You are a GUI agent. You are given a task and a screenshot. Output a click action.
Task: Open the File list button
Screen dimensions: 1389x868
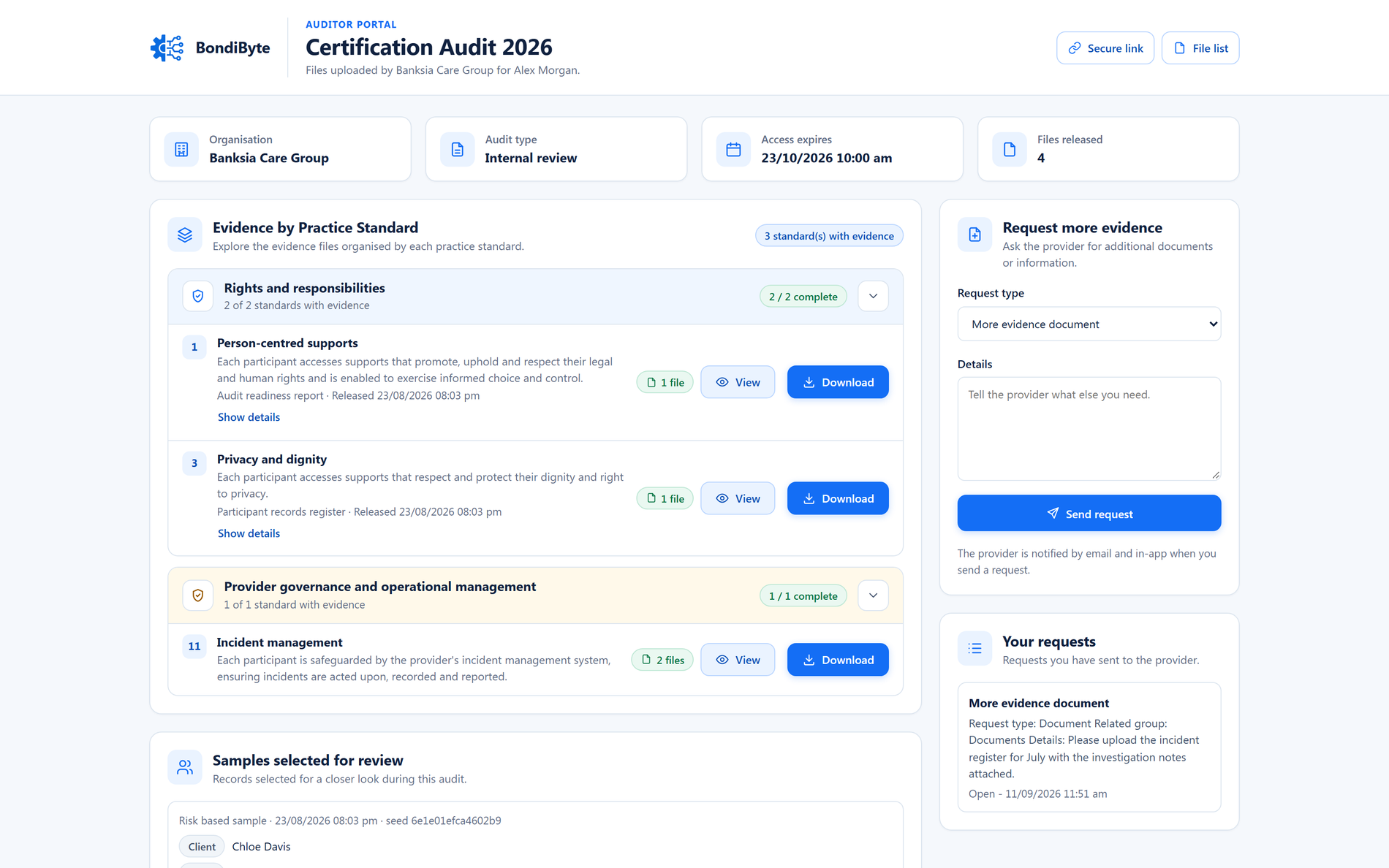pos(1200,48)
